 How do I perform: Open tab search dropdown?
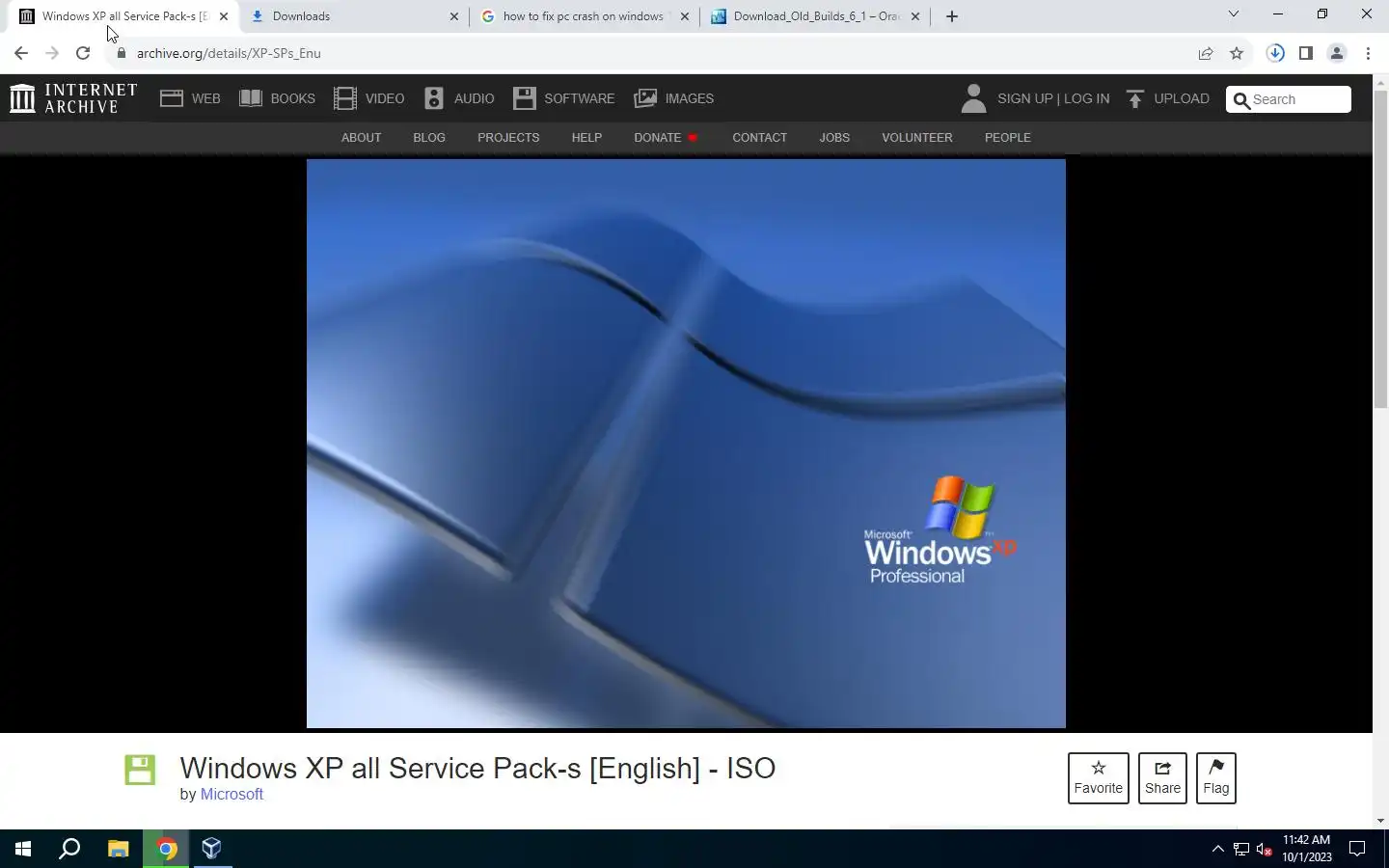1233,14
